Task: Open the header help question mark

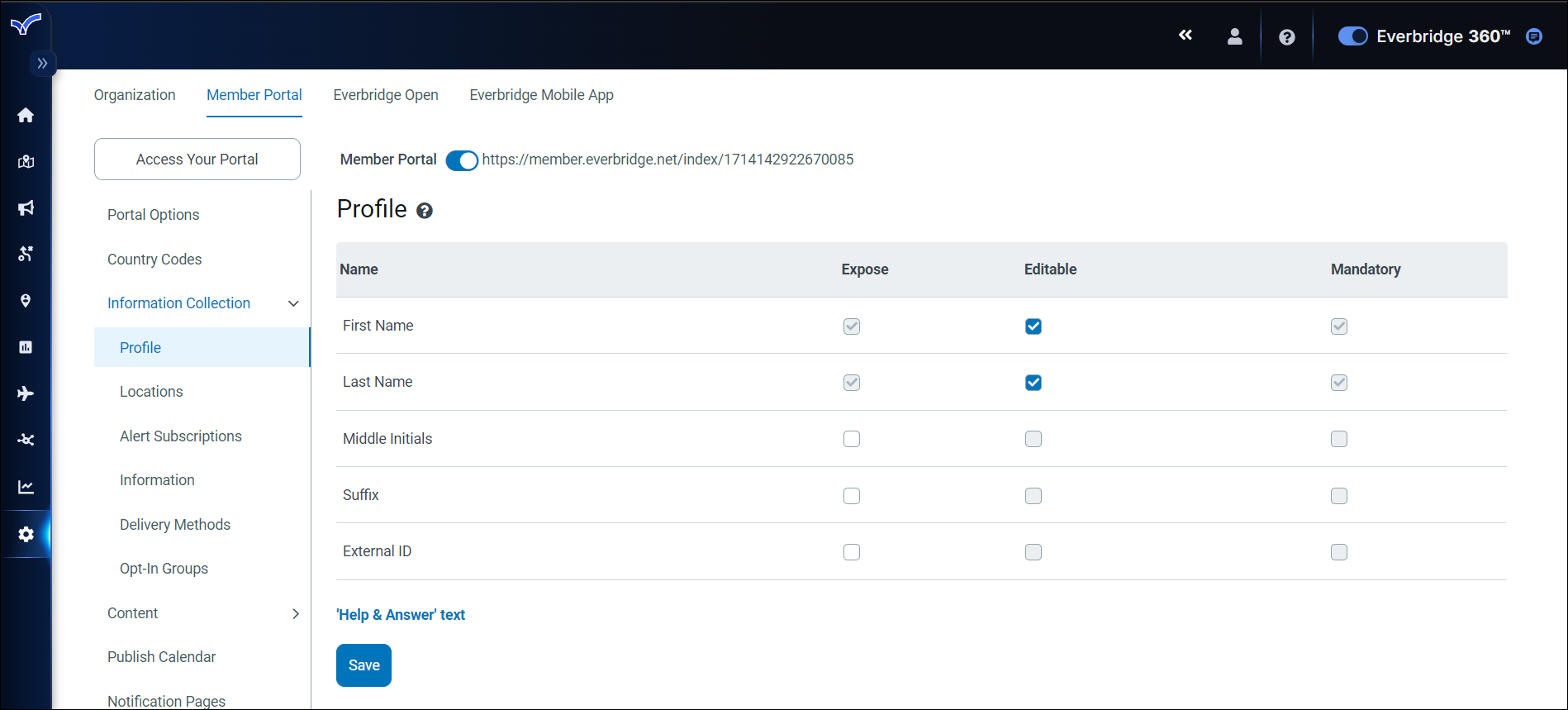Action: coord(1287,37)
